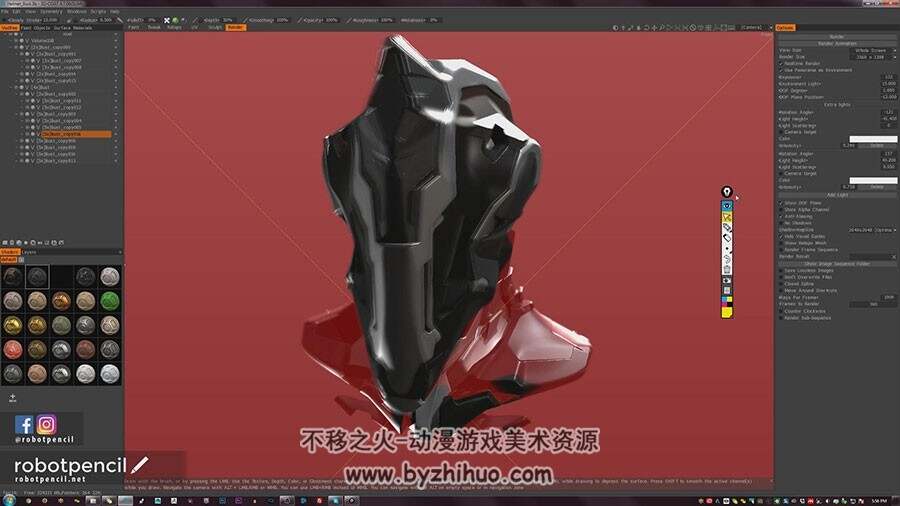
Task: Click the Render button in the right panel
Action: point(837,37)
